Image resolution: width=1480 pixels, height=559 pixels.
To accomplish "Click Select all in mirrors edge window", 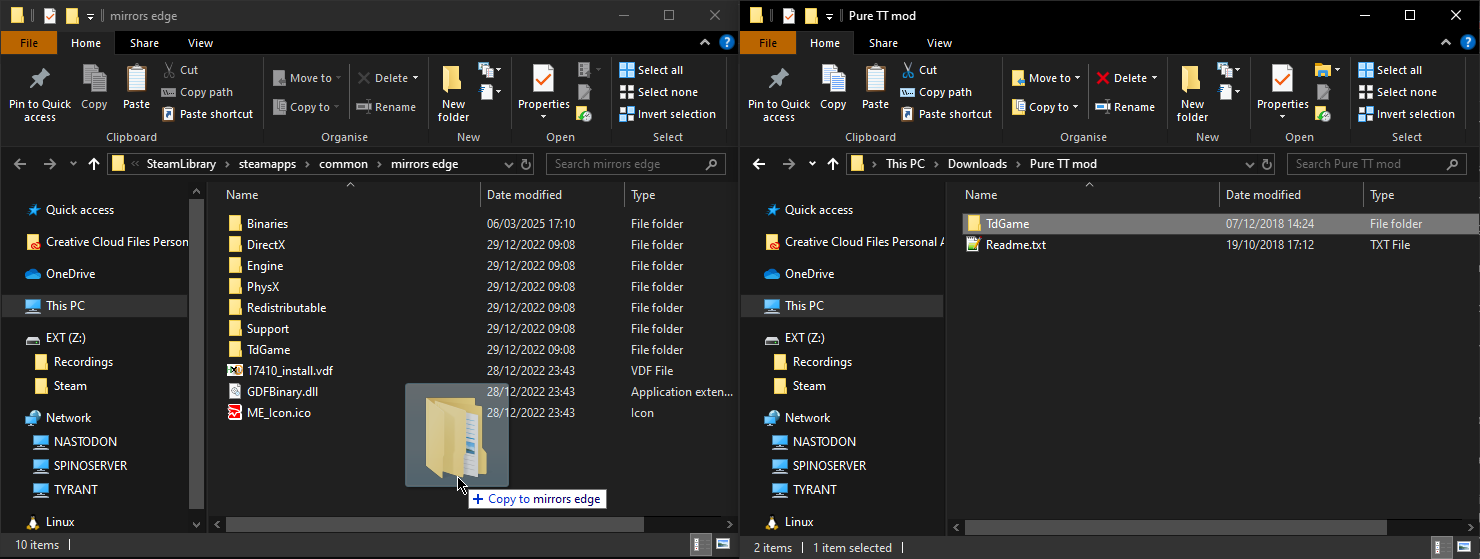I will pyautogui.click(x=651, y=70).
